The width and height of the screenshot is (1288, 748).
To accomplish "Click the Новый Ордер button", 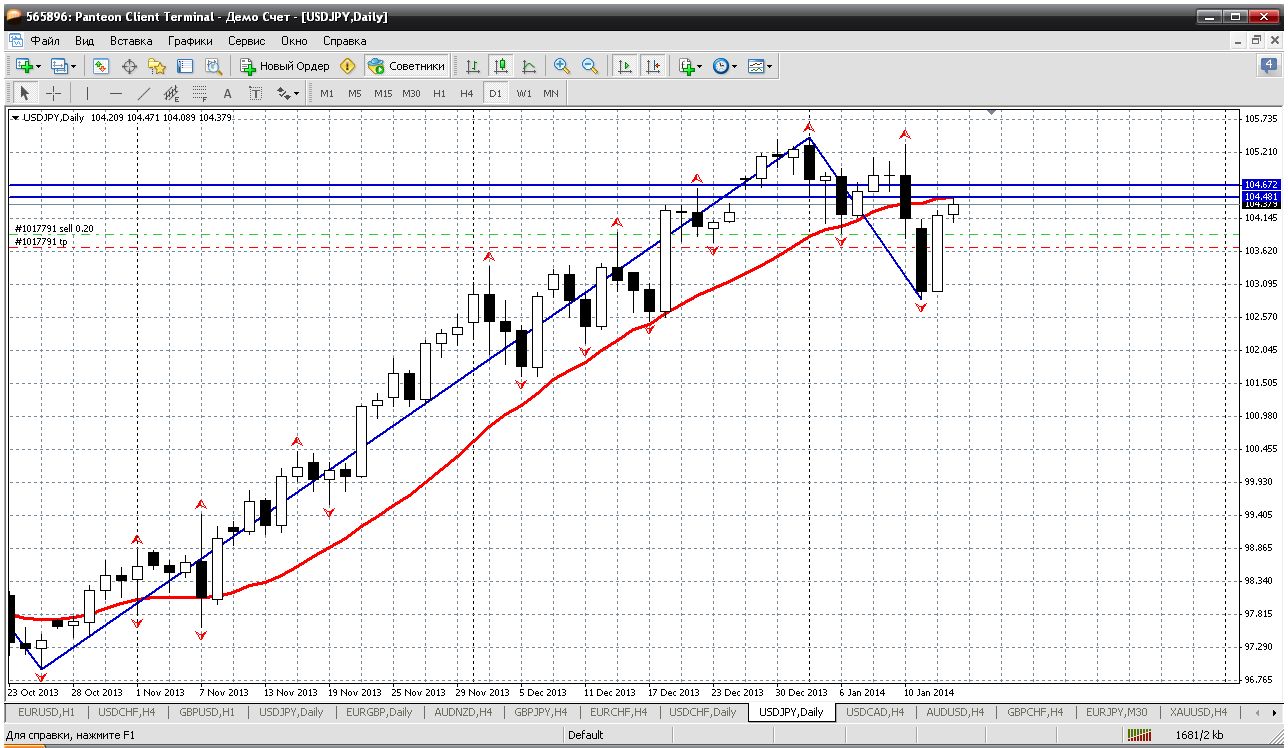I will [285, 66].
